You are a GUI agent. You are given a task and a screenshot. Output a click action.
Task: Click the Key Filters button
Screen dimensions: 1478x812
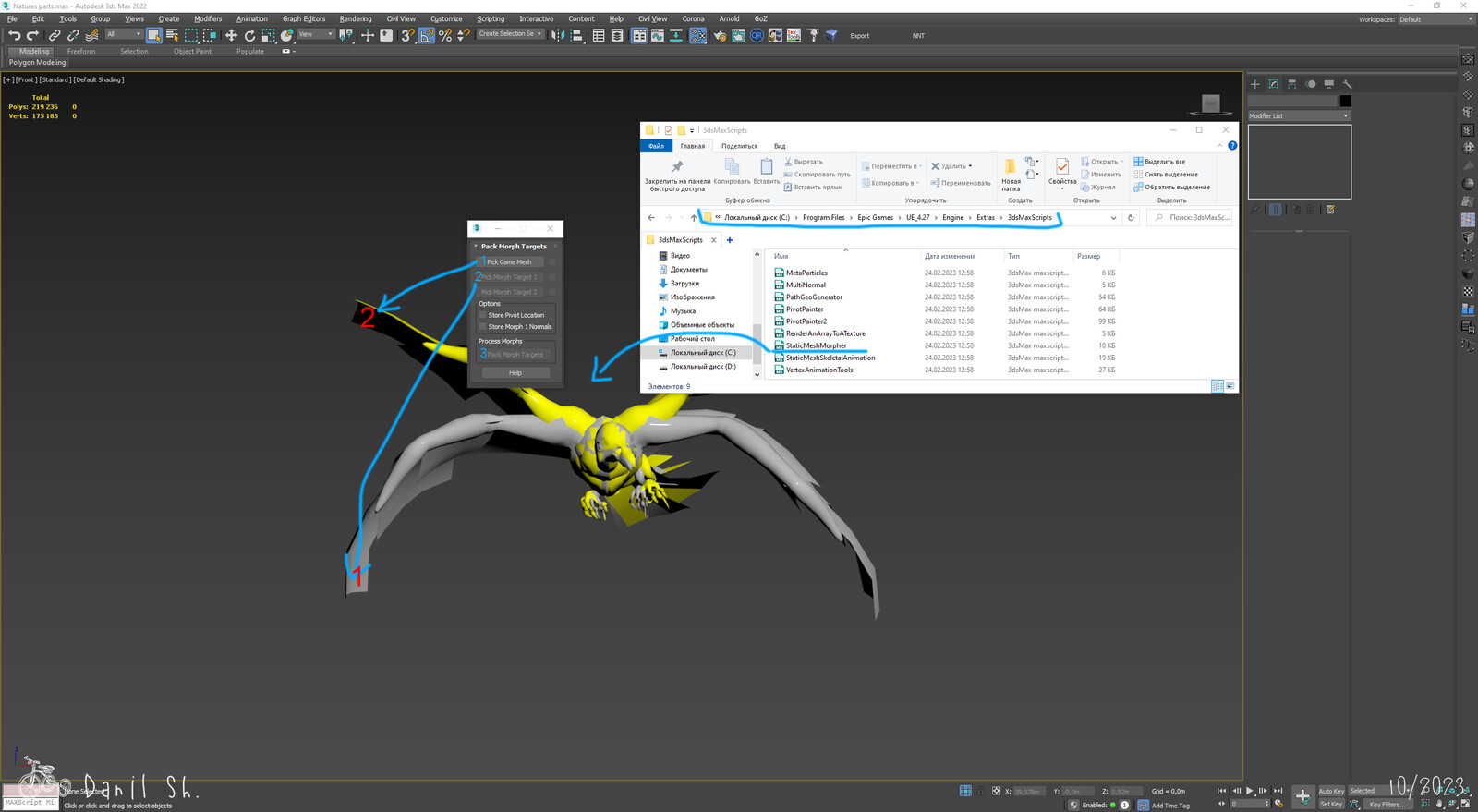point(1387,804)
